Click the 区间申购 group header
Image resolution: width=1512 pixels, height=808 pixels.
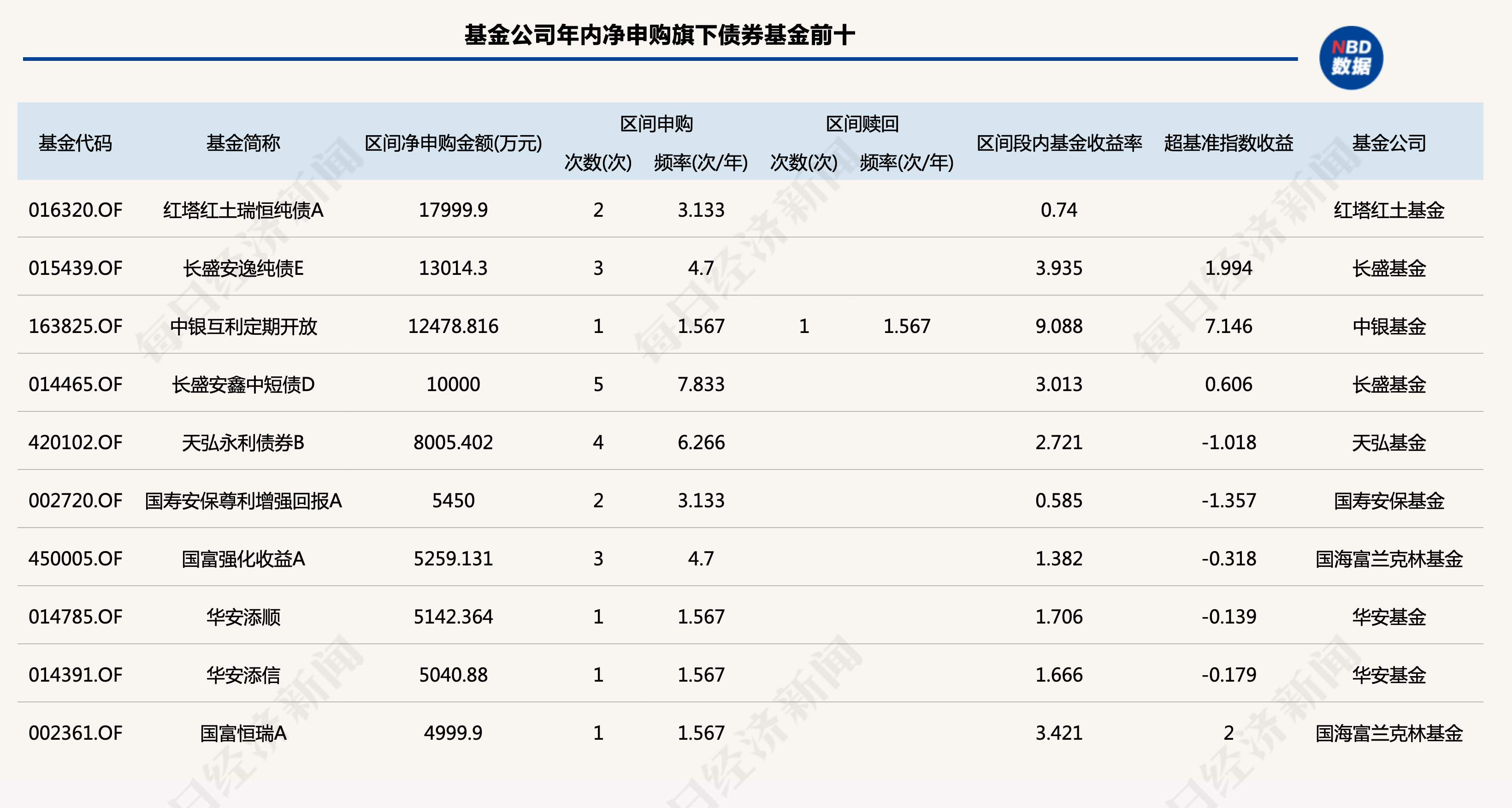point(656,124)
